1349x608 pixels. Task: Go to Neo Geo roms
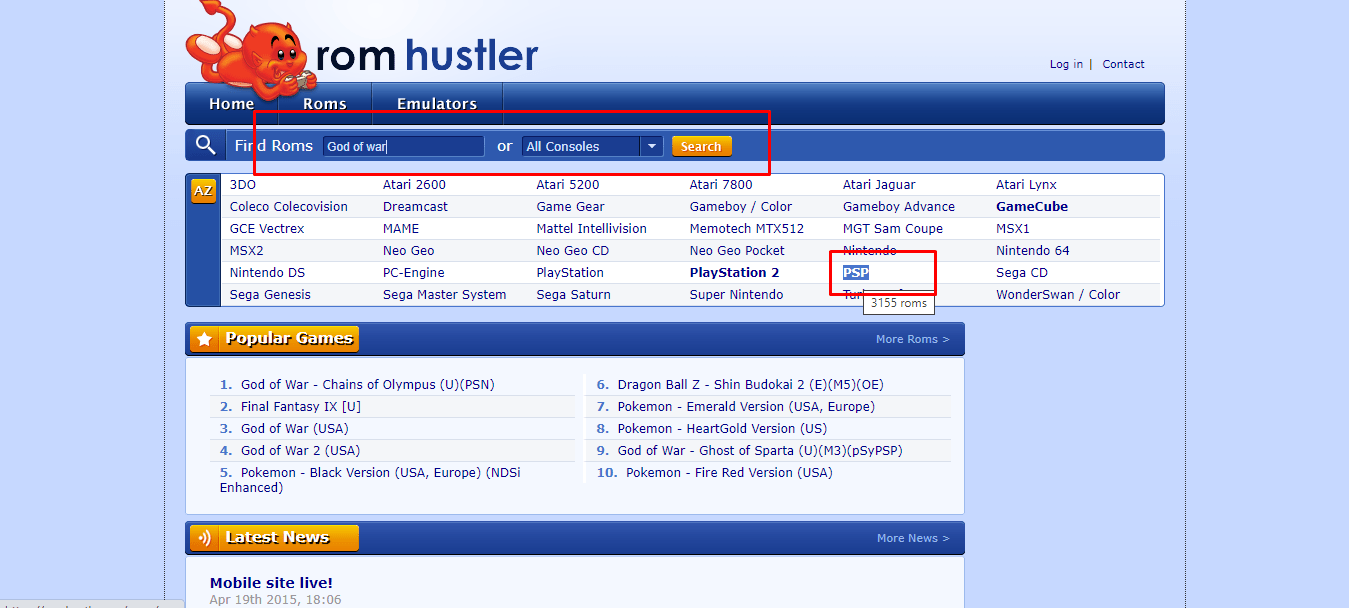408,251
